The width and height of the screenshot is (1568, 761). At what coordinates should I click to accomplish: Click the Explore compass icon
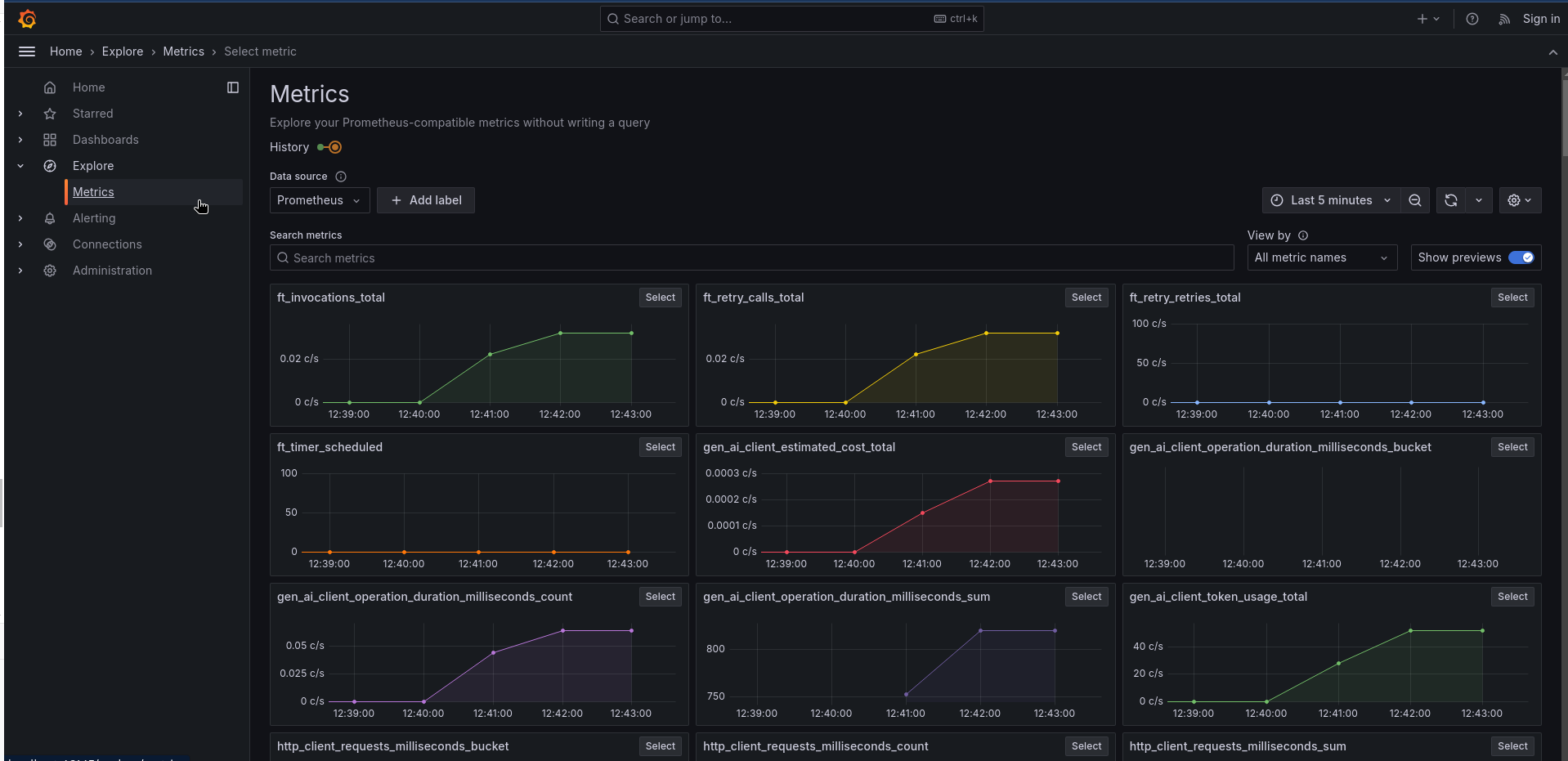pyautogui.click(x=49, y=166)
